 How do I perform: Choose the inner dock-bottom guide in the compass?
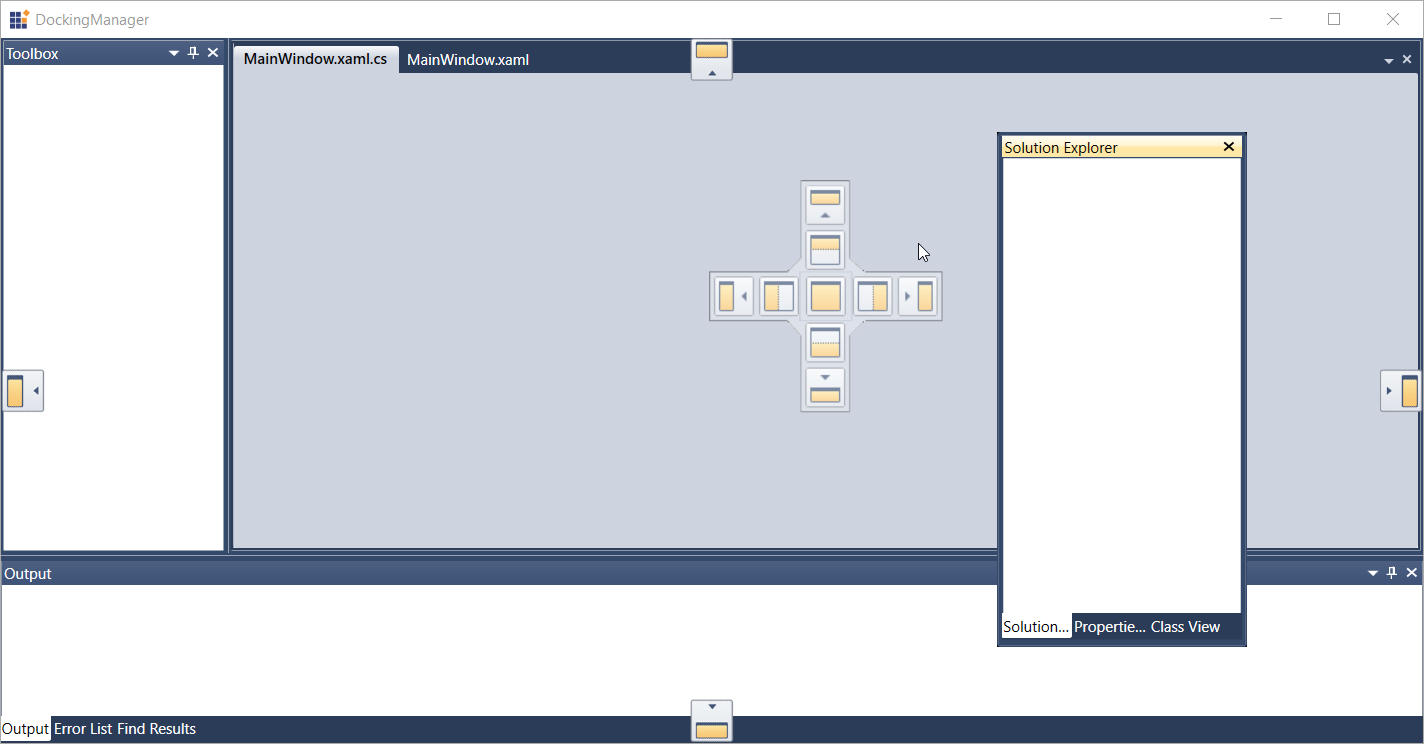click(x=825, y=342)
